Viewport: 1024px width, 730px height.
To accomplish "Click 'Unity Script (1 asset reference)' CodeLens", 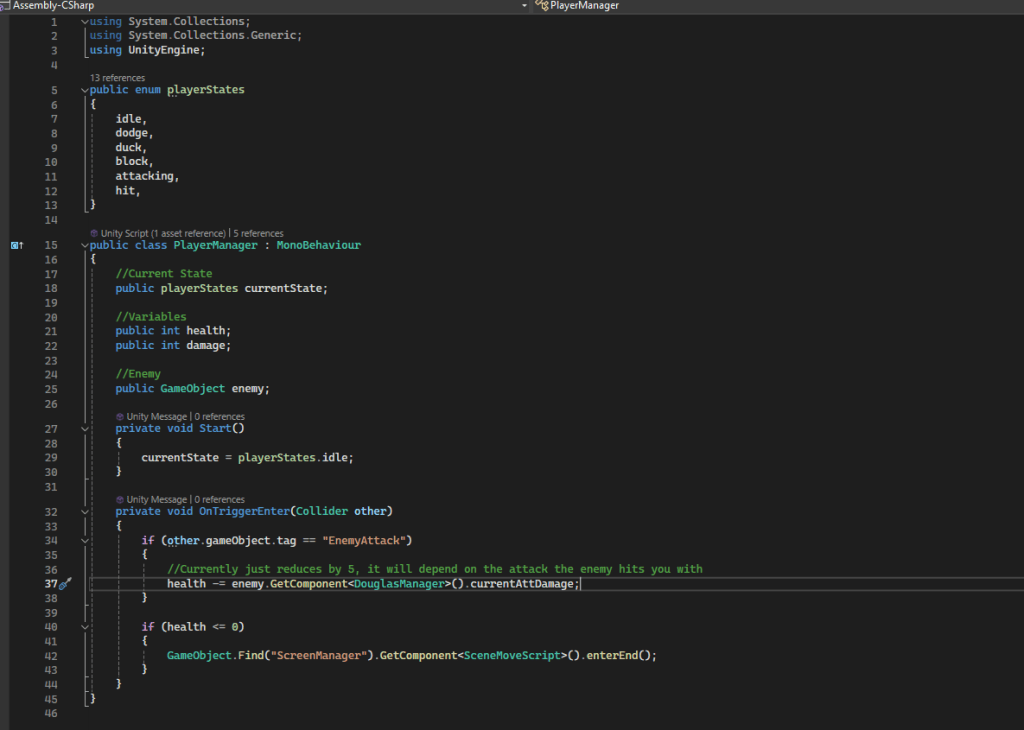I will (164, 234).
